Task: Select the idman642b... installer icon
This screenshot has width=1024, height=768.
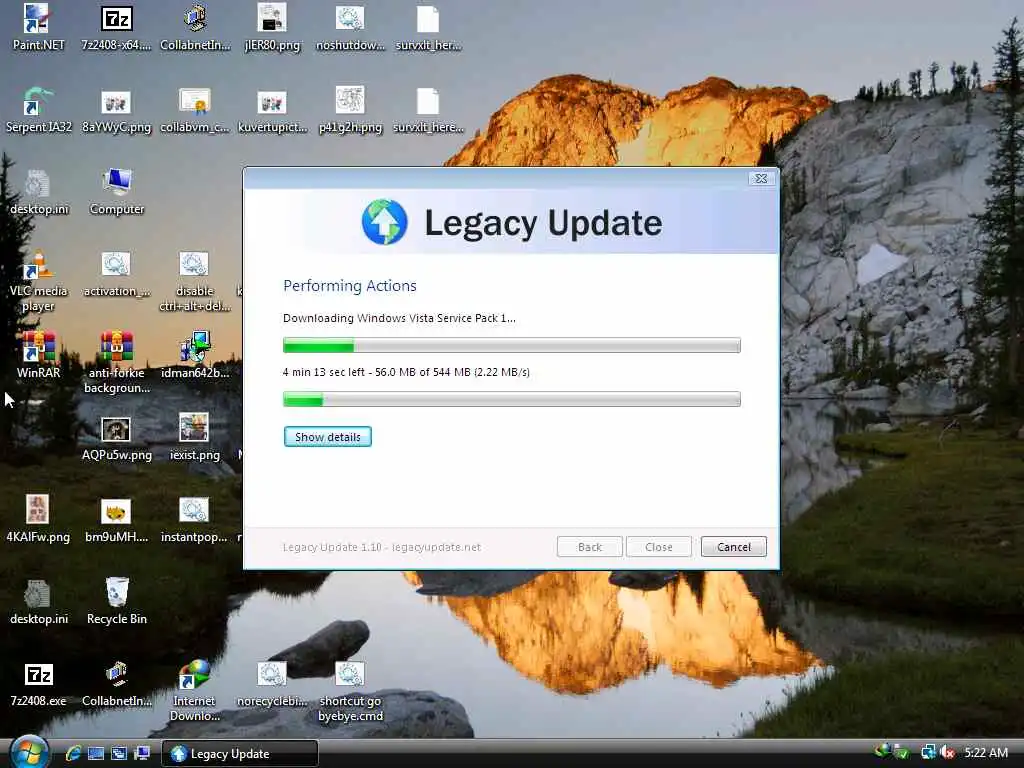Action: pyautogui.click(x=195, y=355)
